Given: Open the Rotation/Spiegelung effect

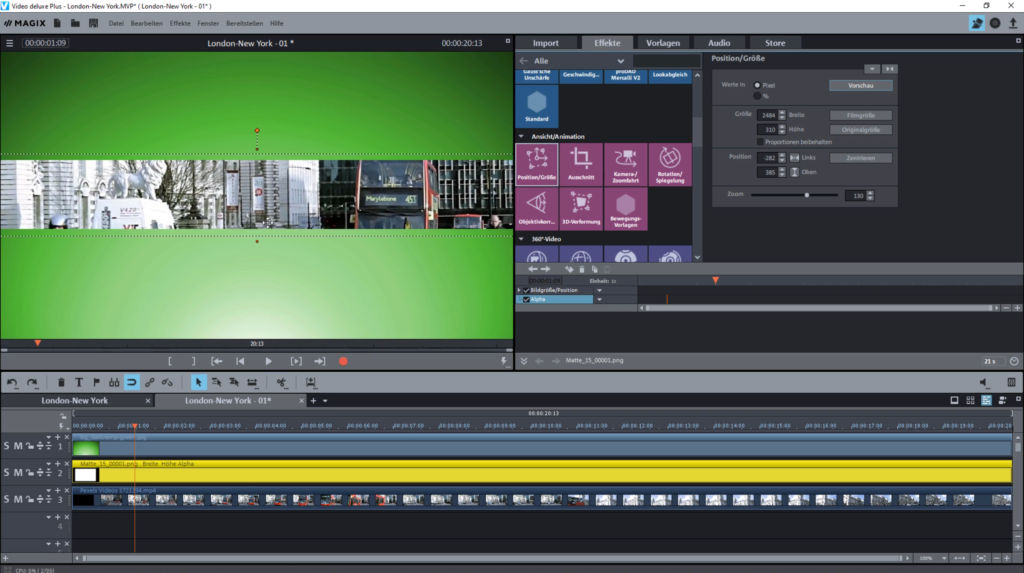Looking at the screenshot, I should point(669,164).
